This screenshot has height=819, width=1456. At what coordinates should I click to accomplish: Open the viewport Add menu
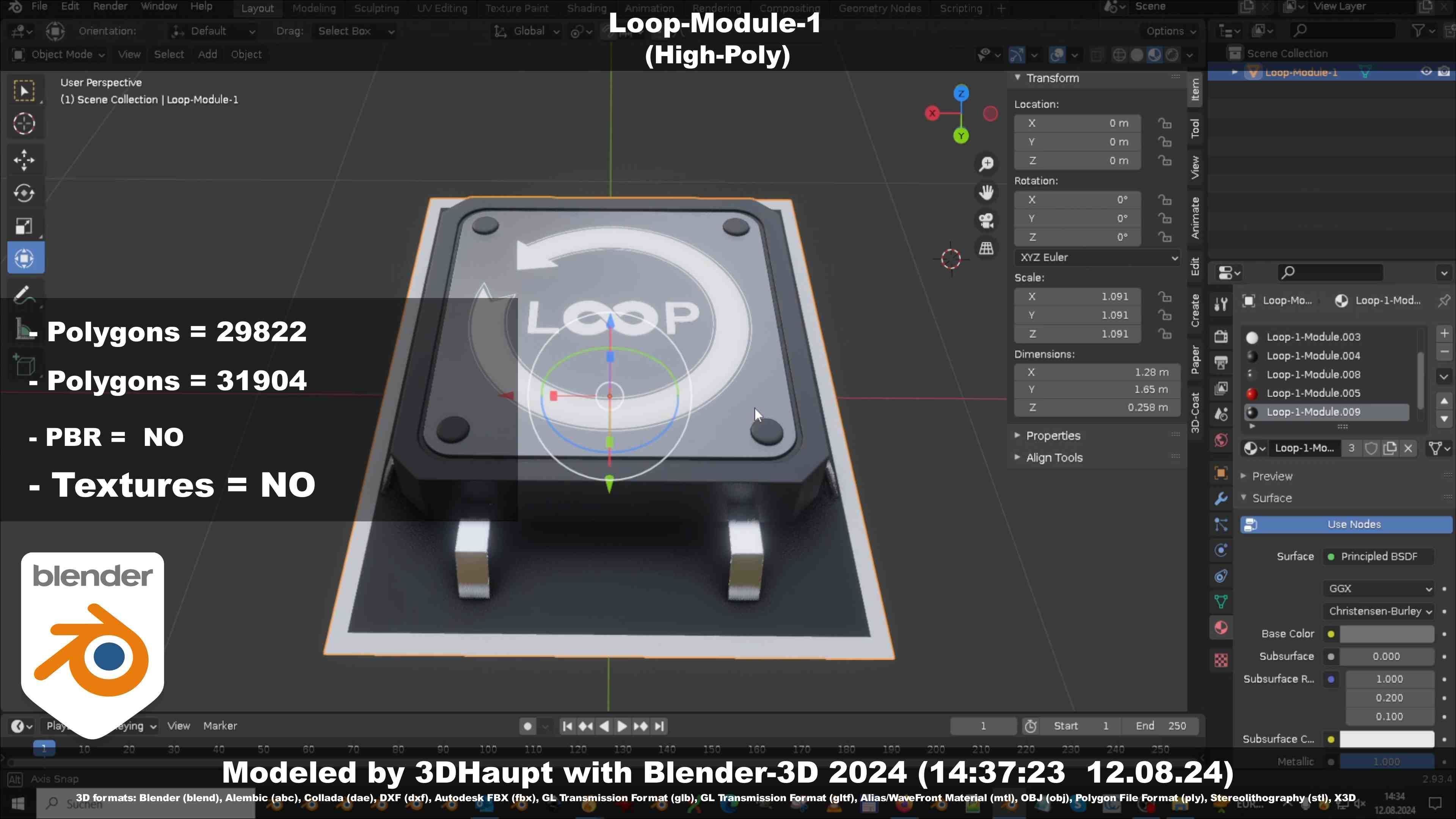[x=207, y=54]
